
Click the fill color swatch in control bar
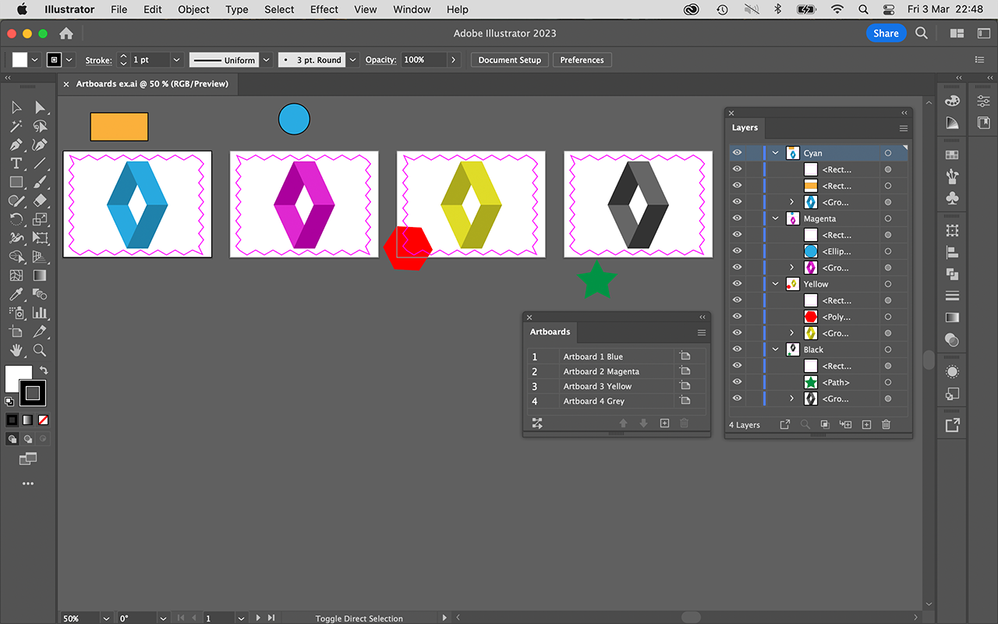pos(20,60)
